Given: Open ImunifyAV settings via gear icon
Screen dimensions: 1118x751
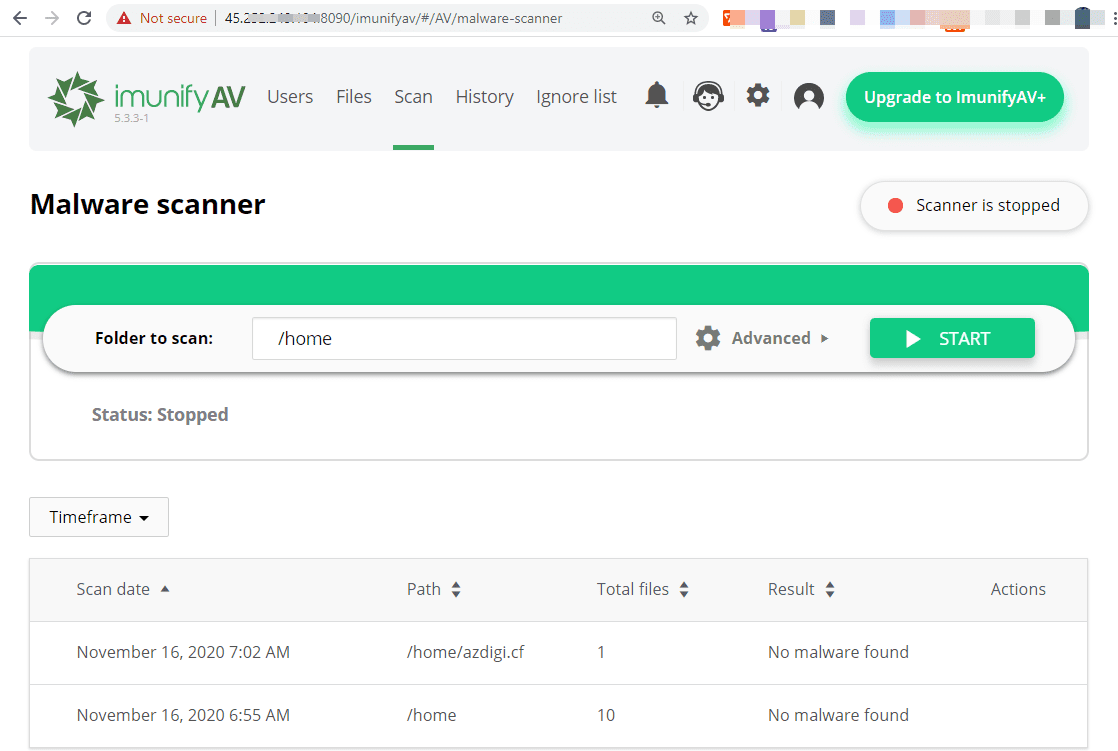Looking at the screenshot, I should pos(757,95).
